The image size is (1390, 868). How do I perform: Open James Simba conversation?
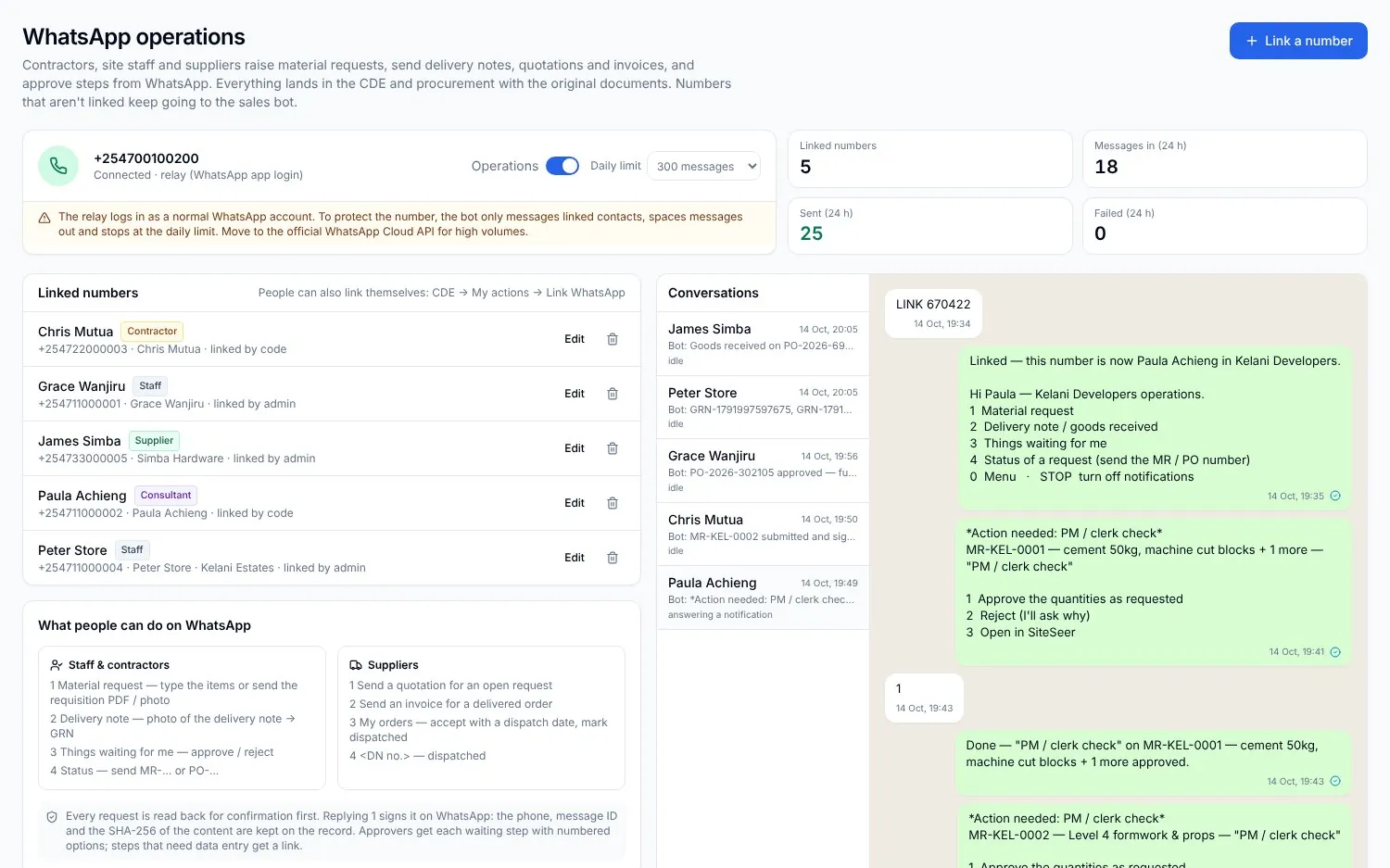pos(763,344)
